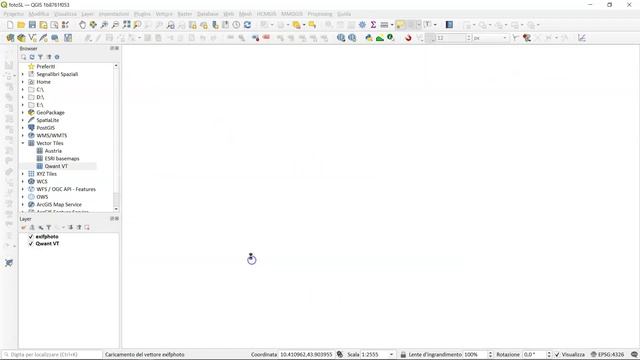Expand the WMS/WMTS tree node
This screenshot has width=640, height=360.
23,136
